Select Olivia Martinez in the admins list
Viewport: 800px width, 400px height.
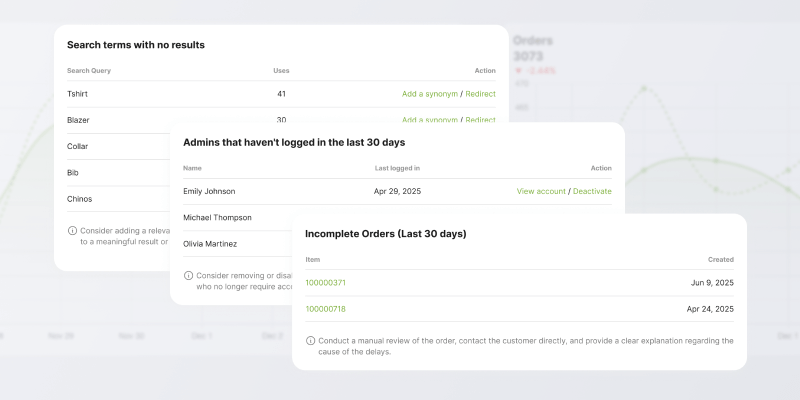pyautogui.click(x=209, y=243)
